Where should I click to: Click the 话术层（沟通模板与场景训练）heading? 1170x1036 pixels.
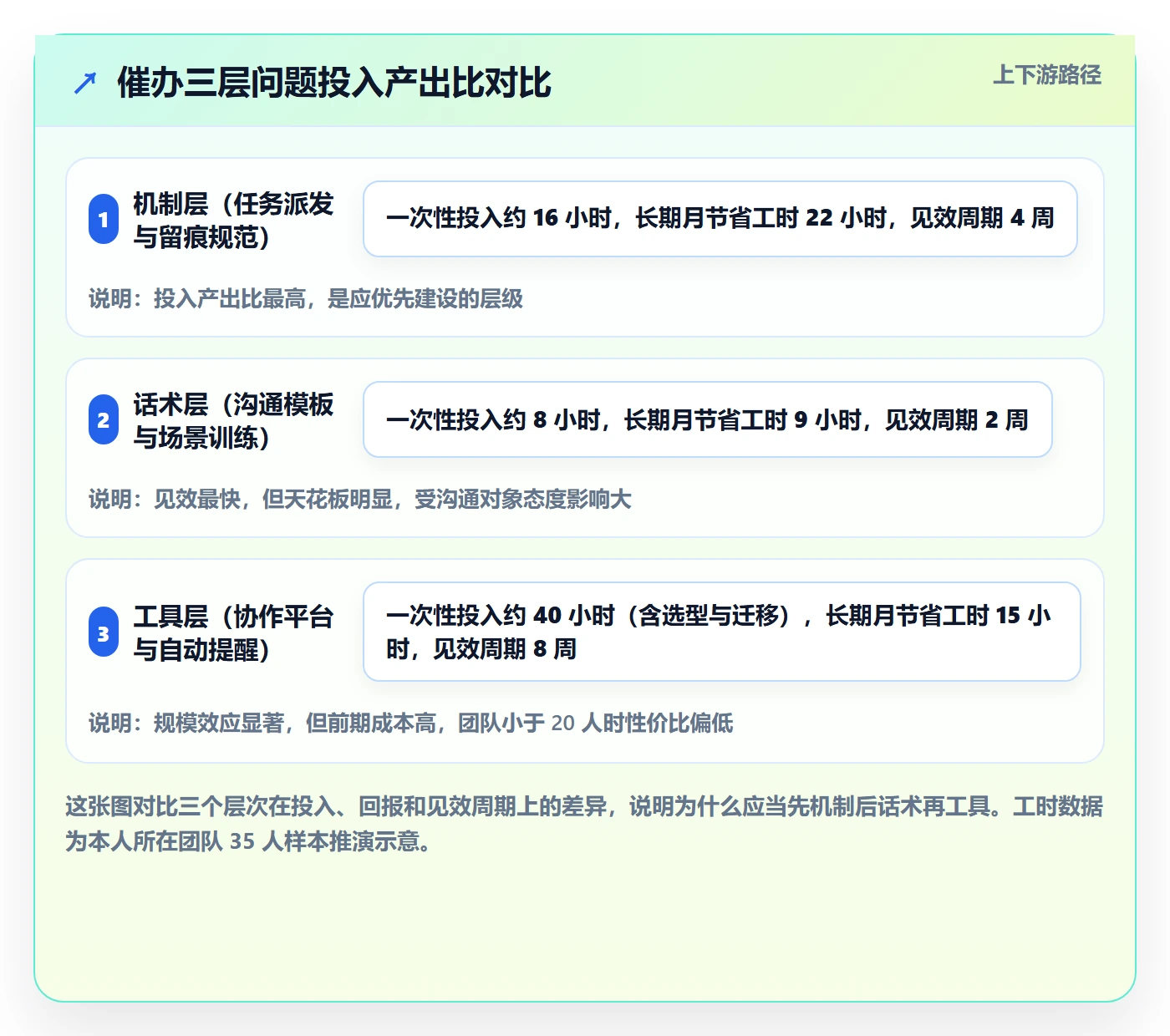click(x=234, y=420)
